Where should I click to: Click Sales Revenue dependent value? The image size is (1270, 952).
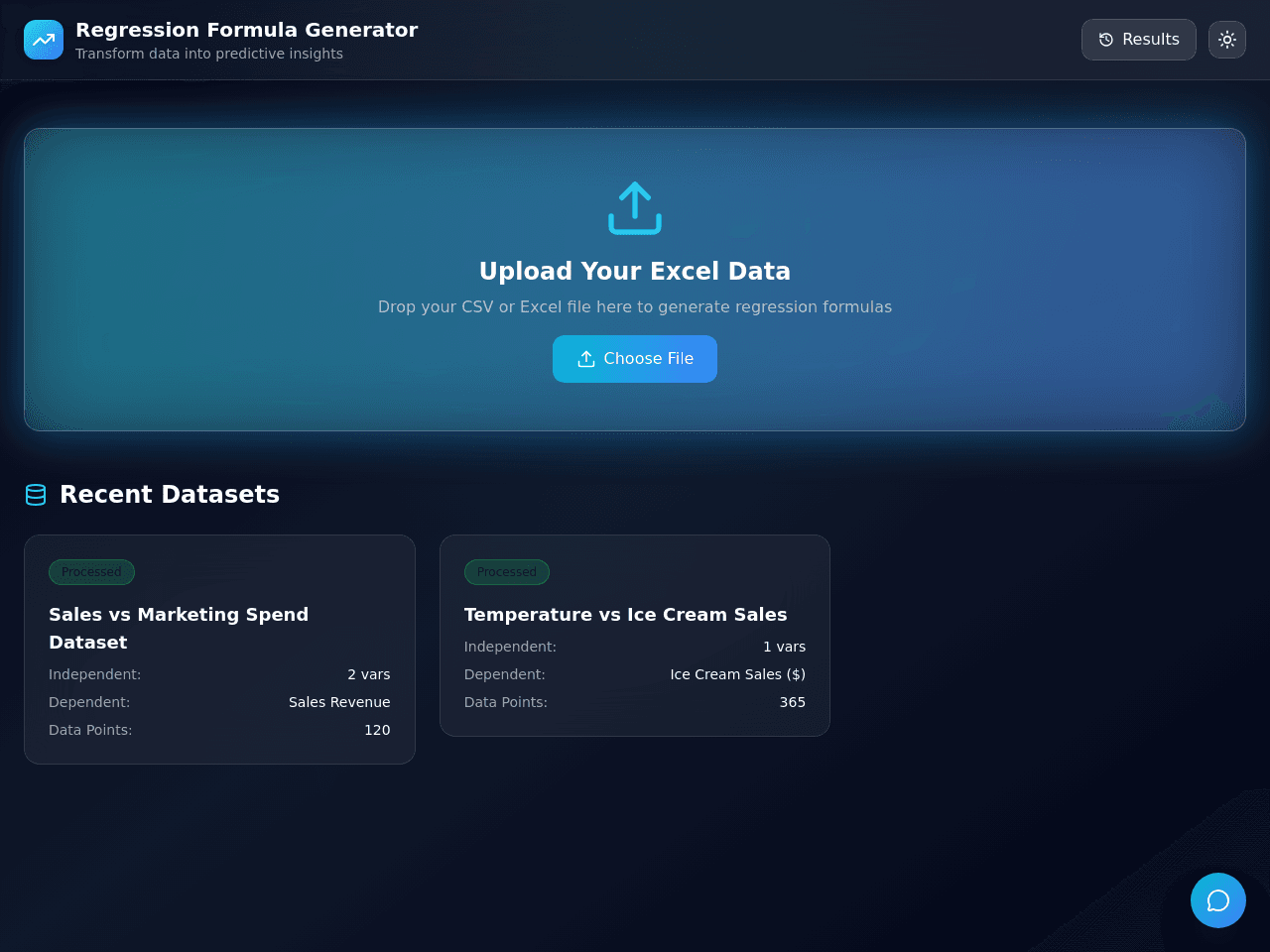tap(339, 702)
